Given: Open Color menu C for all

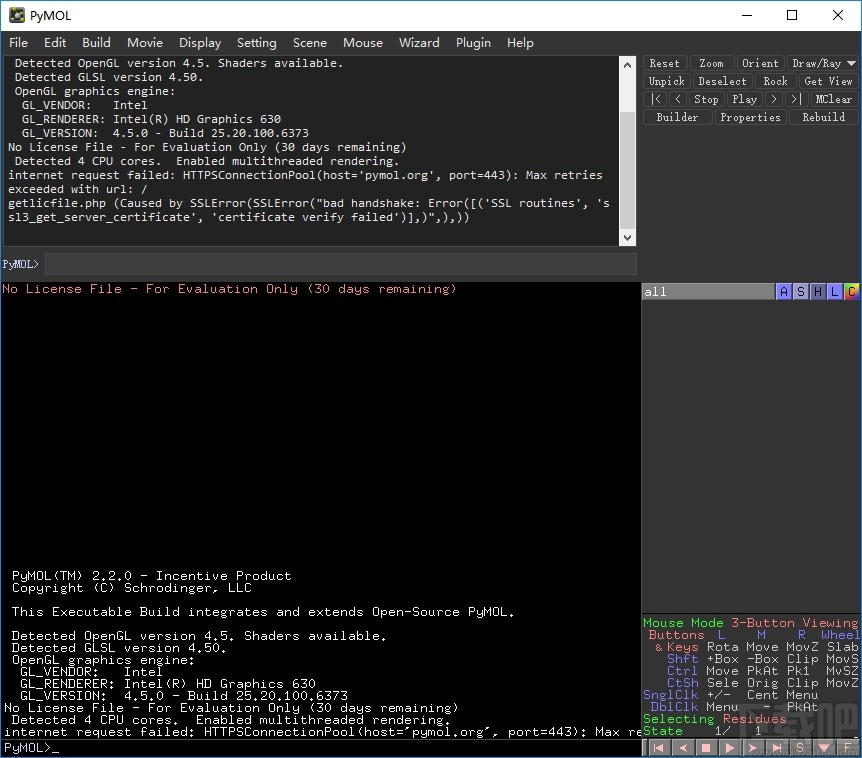Looking at the screenshot, I should [x=852, y=292].
